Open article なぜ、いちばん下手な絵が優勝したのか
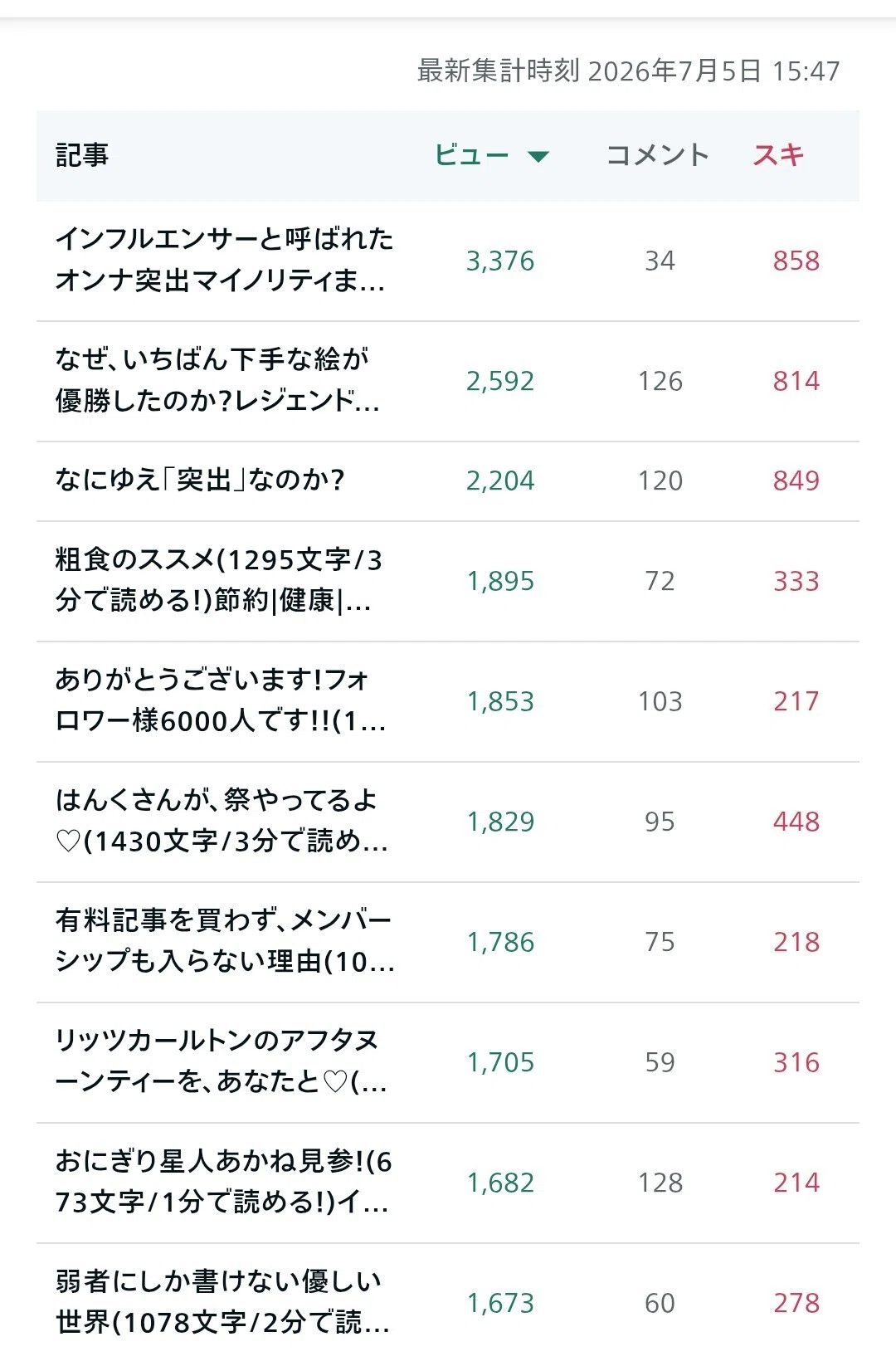Image resolution: width=896 pixels, height=1361 pixels. [x=217, y=381]
